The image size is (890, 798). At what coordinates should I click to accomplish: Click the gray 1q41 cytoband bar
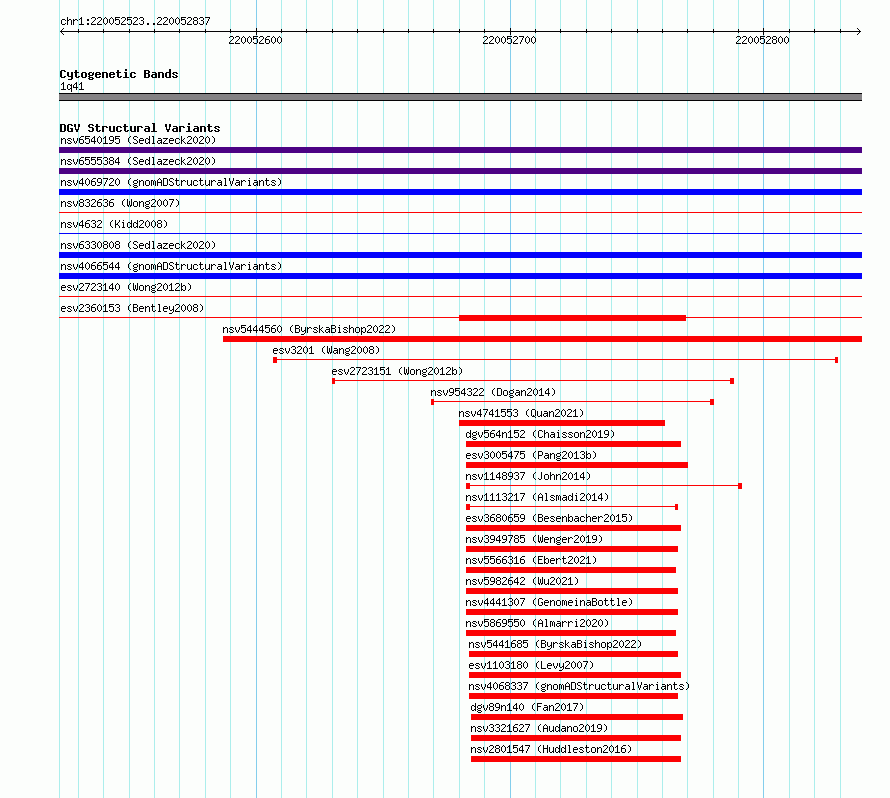tap(460, 97)
